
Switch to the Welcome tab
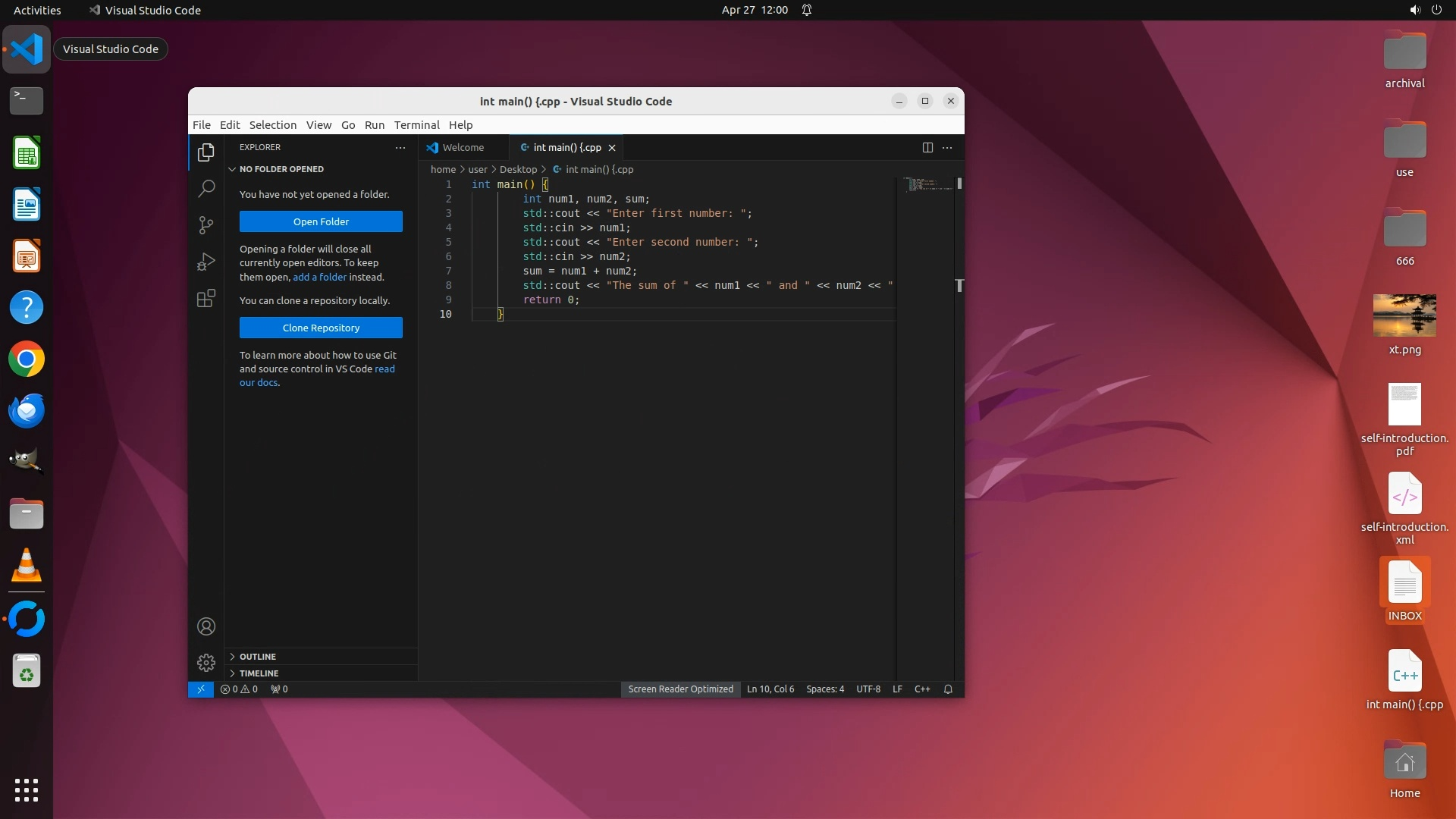tap(463, 147)
